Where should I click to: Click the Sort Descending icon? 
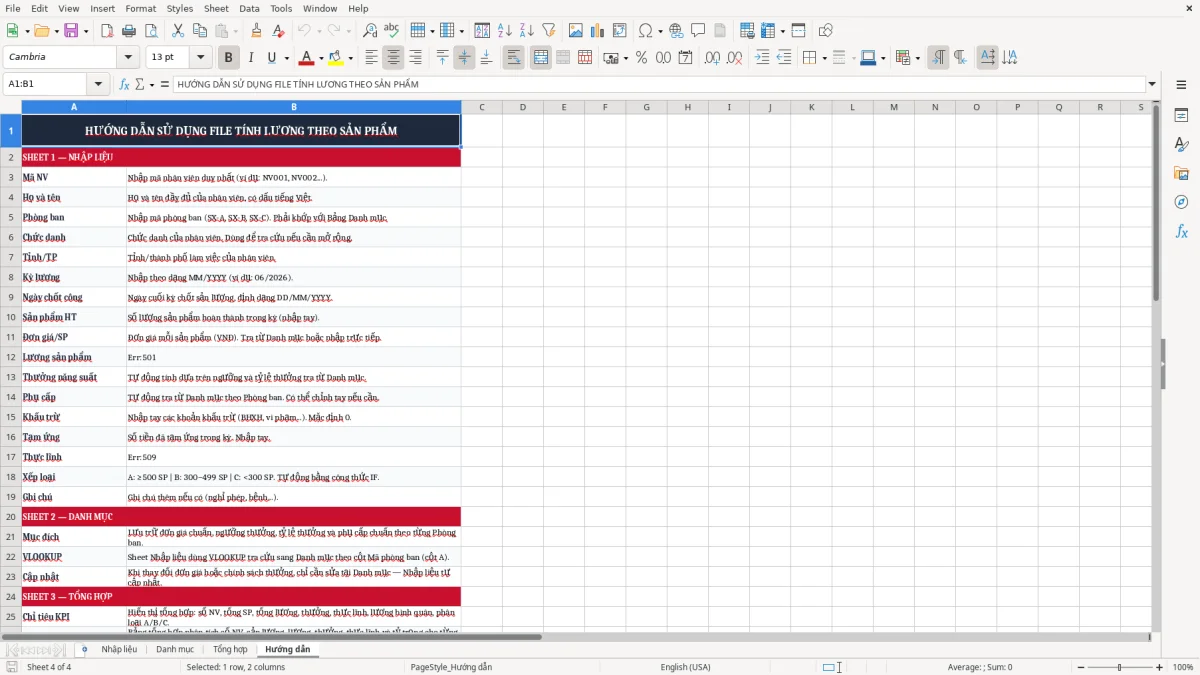[526, 31]
